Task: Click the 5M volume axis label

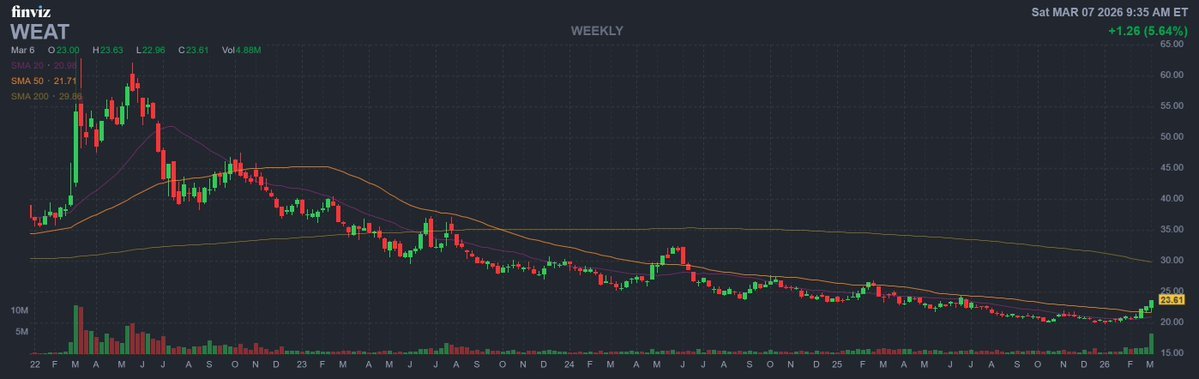Action: click(22, 332)
